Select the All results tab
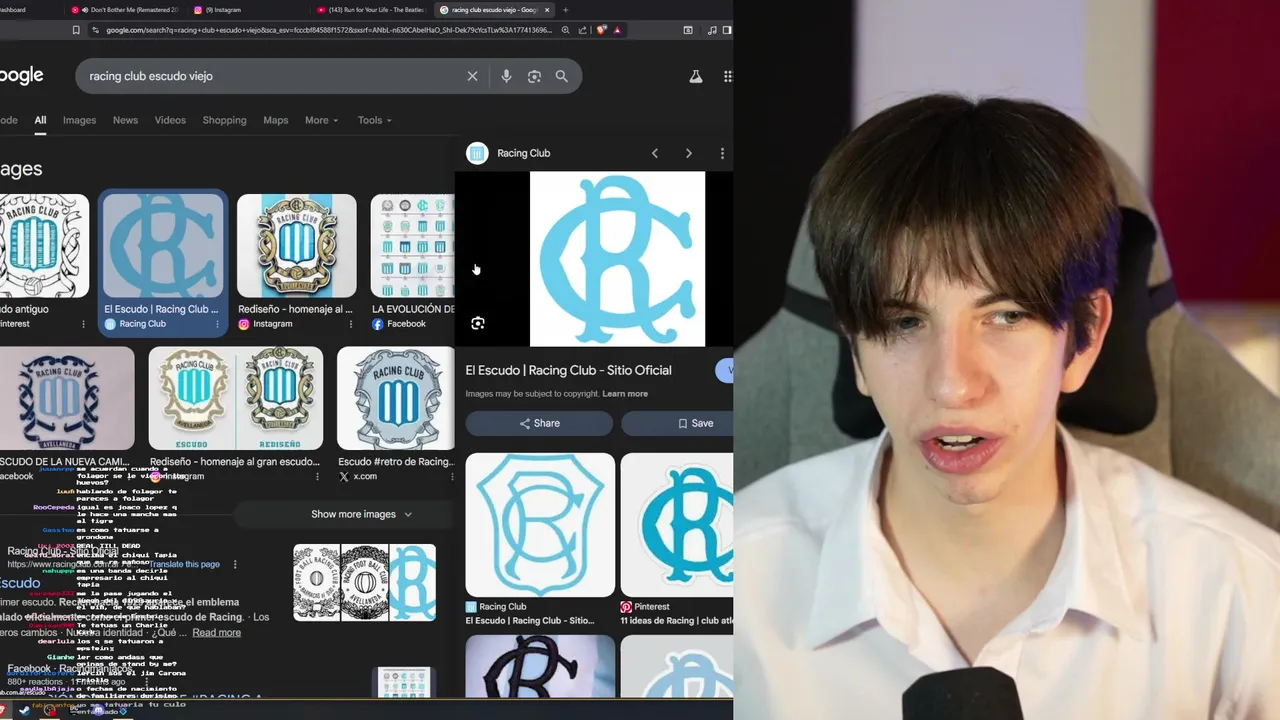The image size is (1280, 720). click(40, 120)
